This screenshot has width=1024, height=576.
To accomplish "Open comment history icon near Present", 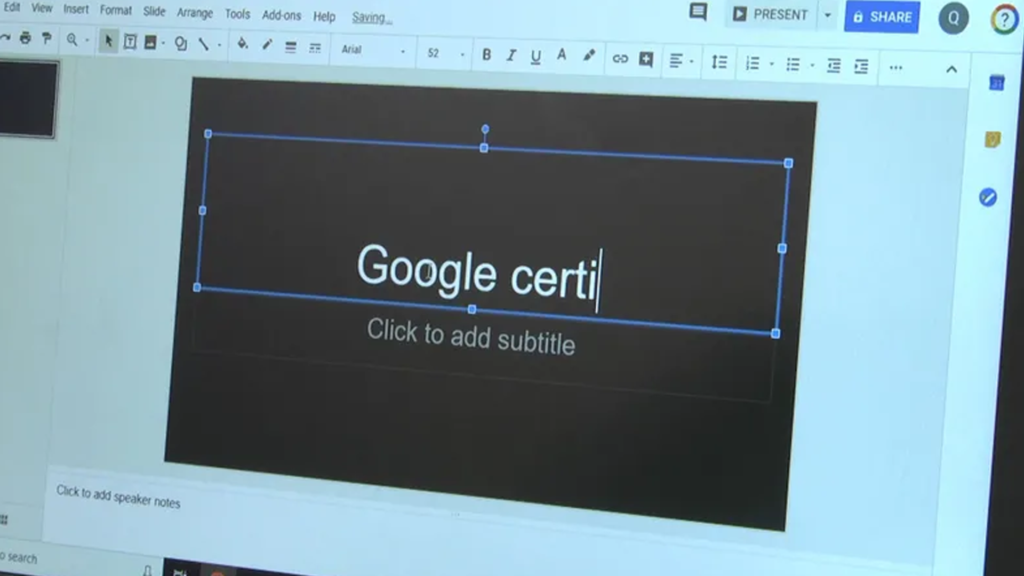I will point(697,12).
